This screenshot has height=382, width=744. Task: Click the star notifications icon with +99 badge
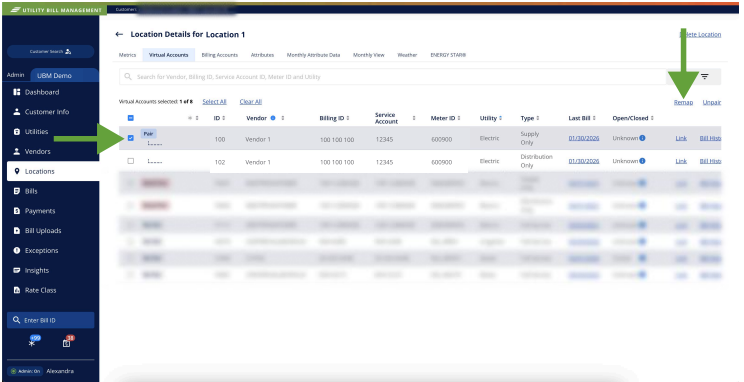pos(33,342)
